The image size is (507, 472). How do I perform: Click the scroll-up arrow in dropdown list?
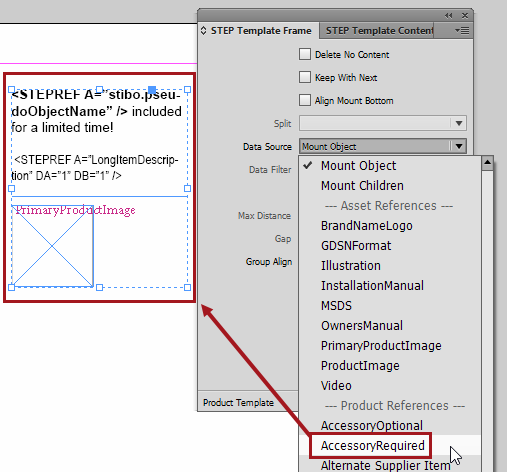click(x=487, y=163)
